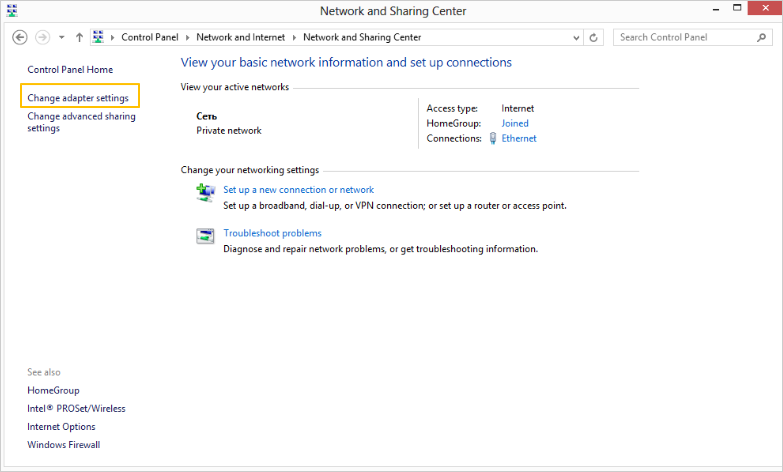Open the recent locations dropdown arrow
The width and height of the screenshot is (783, 472).
tap(62, 37)
